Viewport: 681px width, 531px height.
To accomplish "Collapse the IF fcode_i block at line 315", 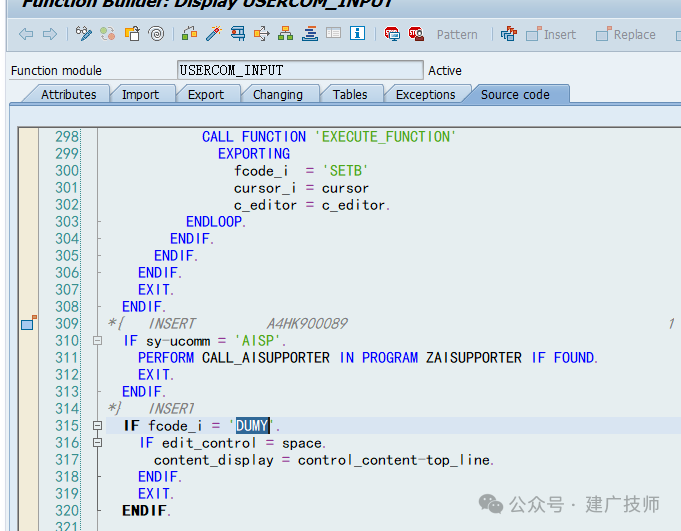I will coord(97,426).
